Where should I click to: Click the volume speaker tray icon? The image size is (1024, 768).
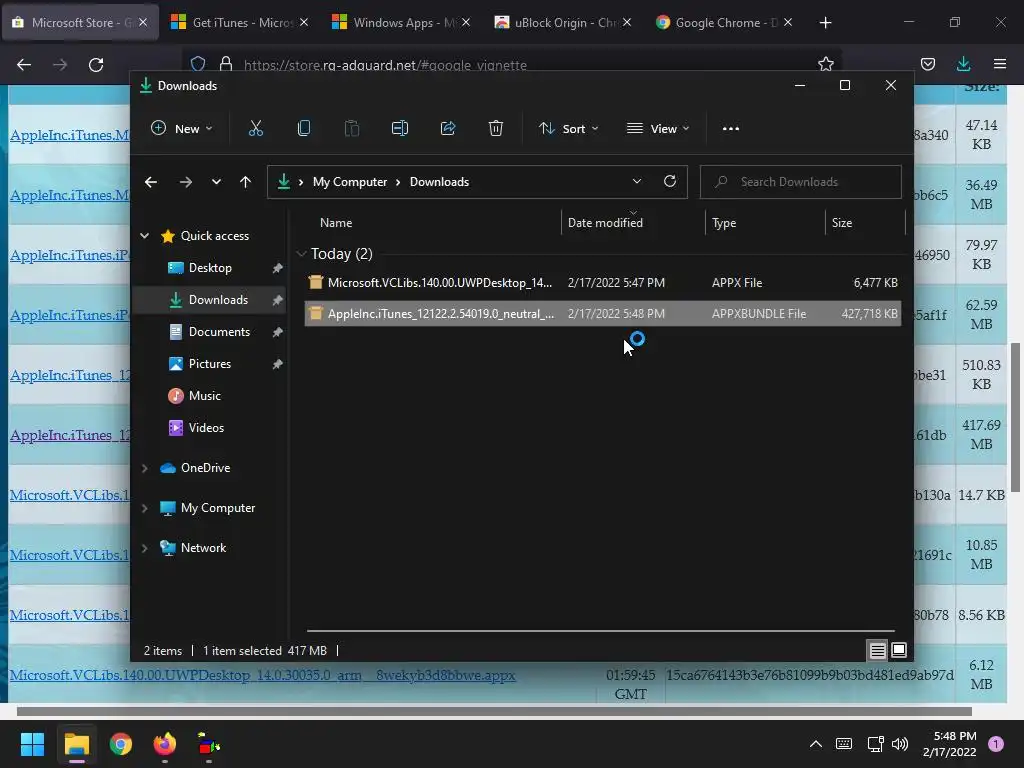pos(900,744)
